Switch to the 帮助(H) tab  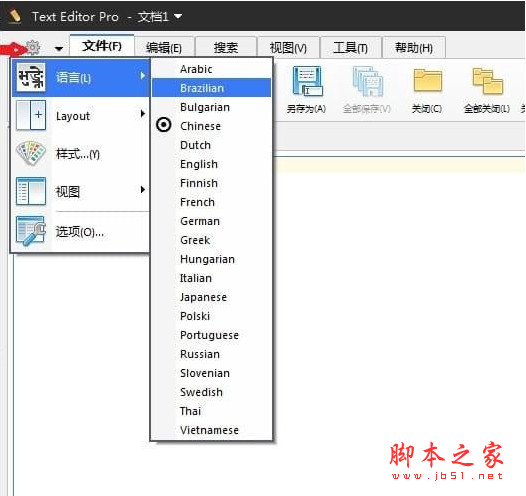click(x=414, y=48)
